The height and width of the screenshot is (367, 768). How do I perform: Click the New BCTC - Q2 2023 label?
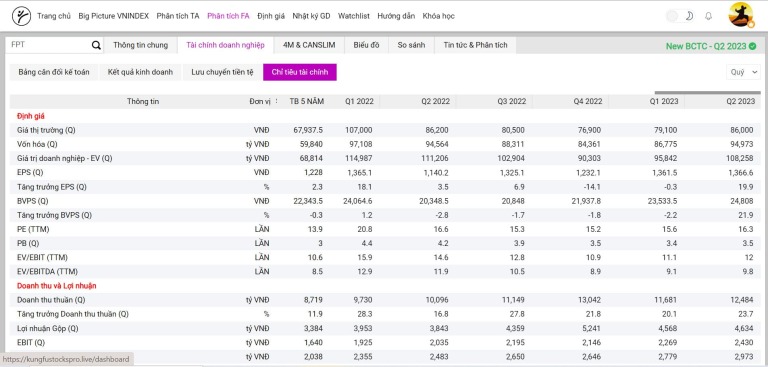pos(706,46)
